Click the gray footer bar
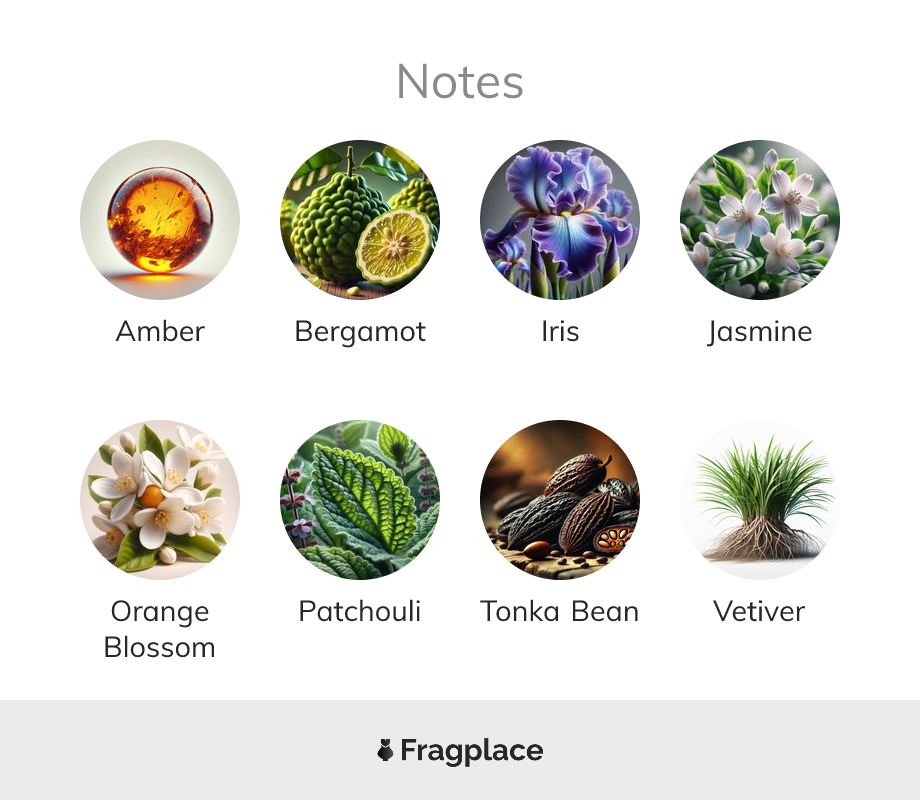This screenshot has width=920, height=800. pos(460,750)
